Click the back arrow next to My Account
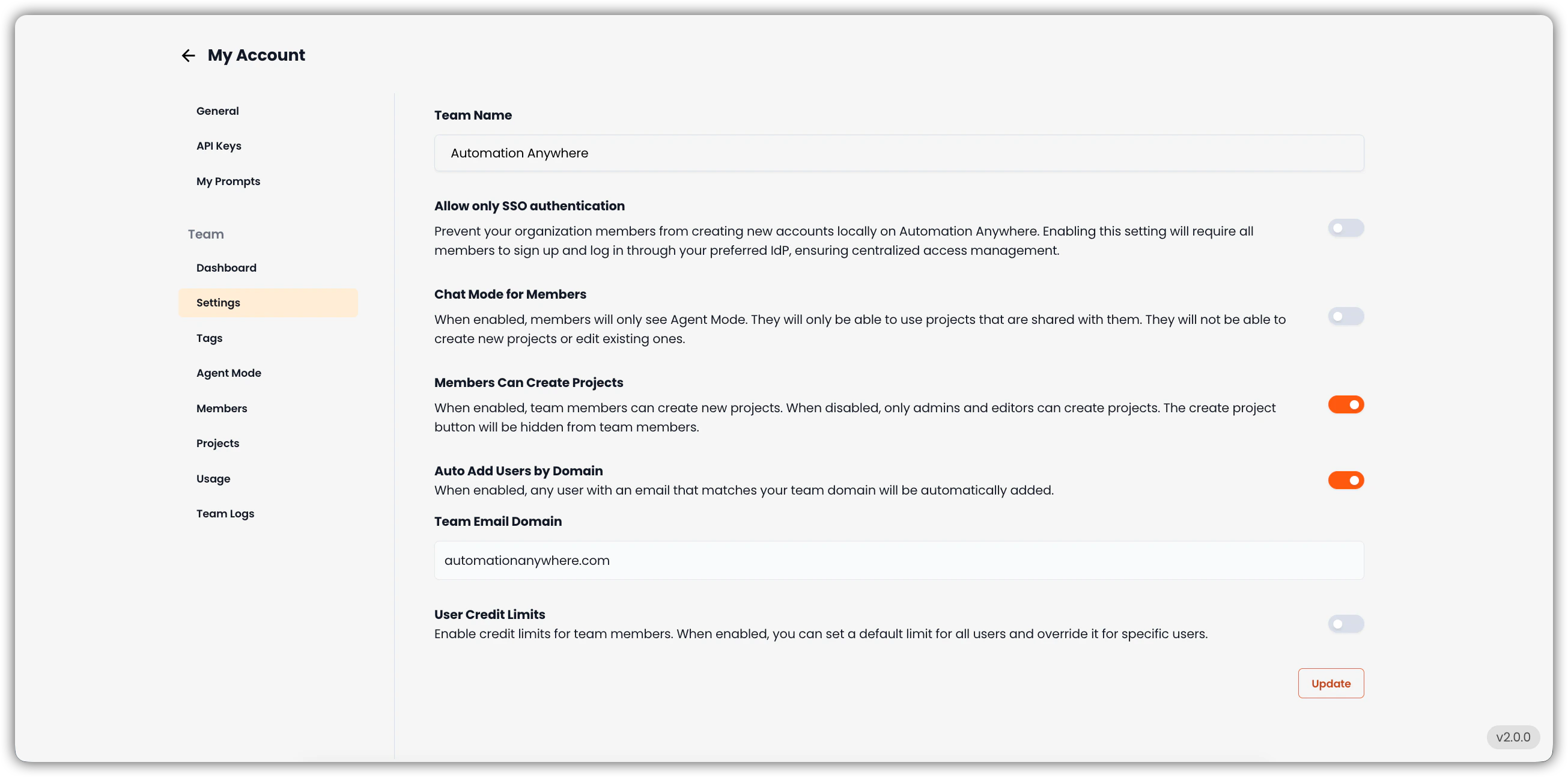 click(x=188, y=55)
